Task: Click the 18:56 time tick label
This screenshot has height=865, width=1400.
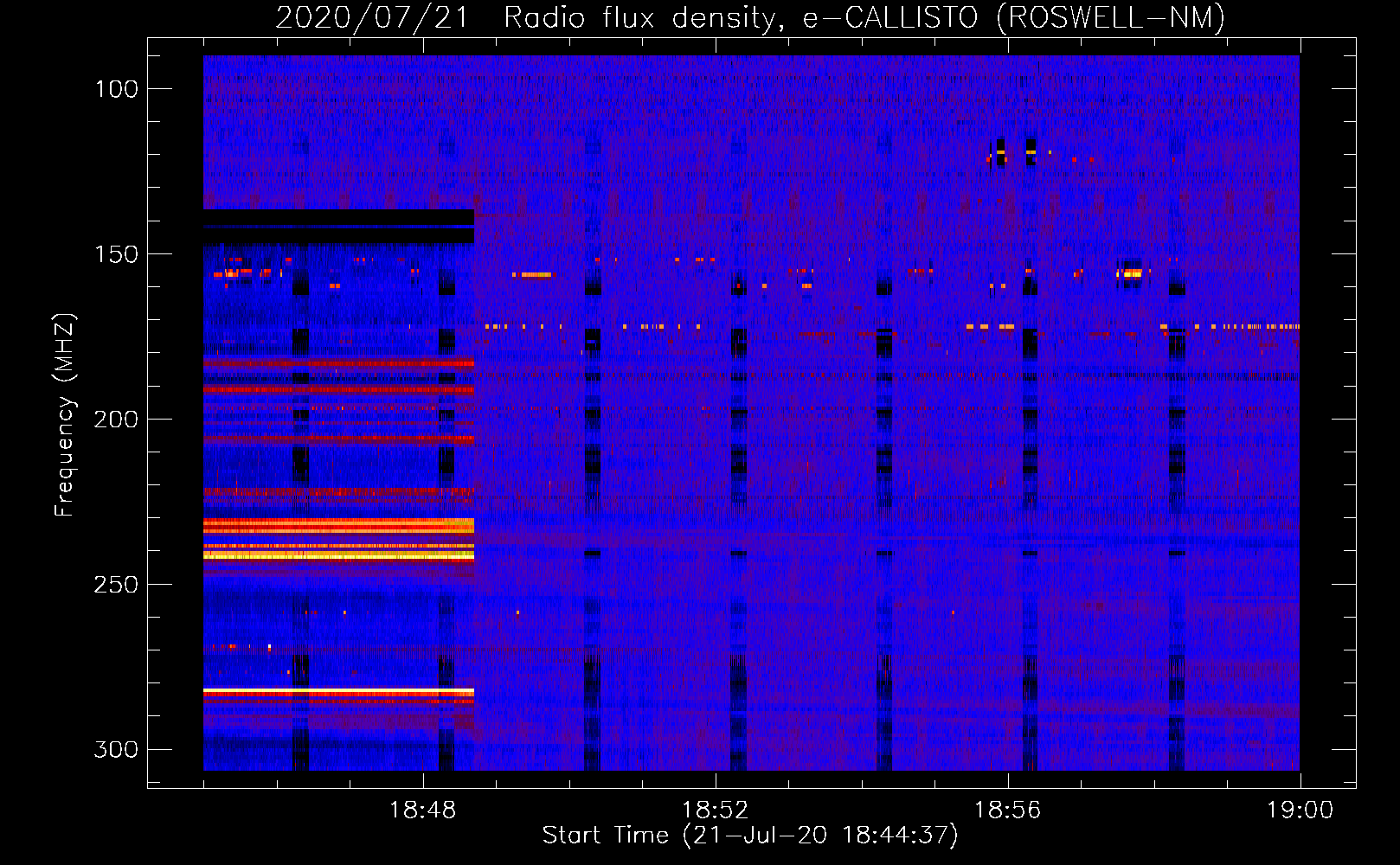Action: [x=1008, y=811]
